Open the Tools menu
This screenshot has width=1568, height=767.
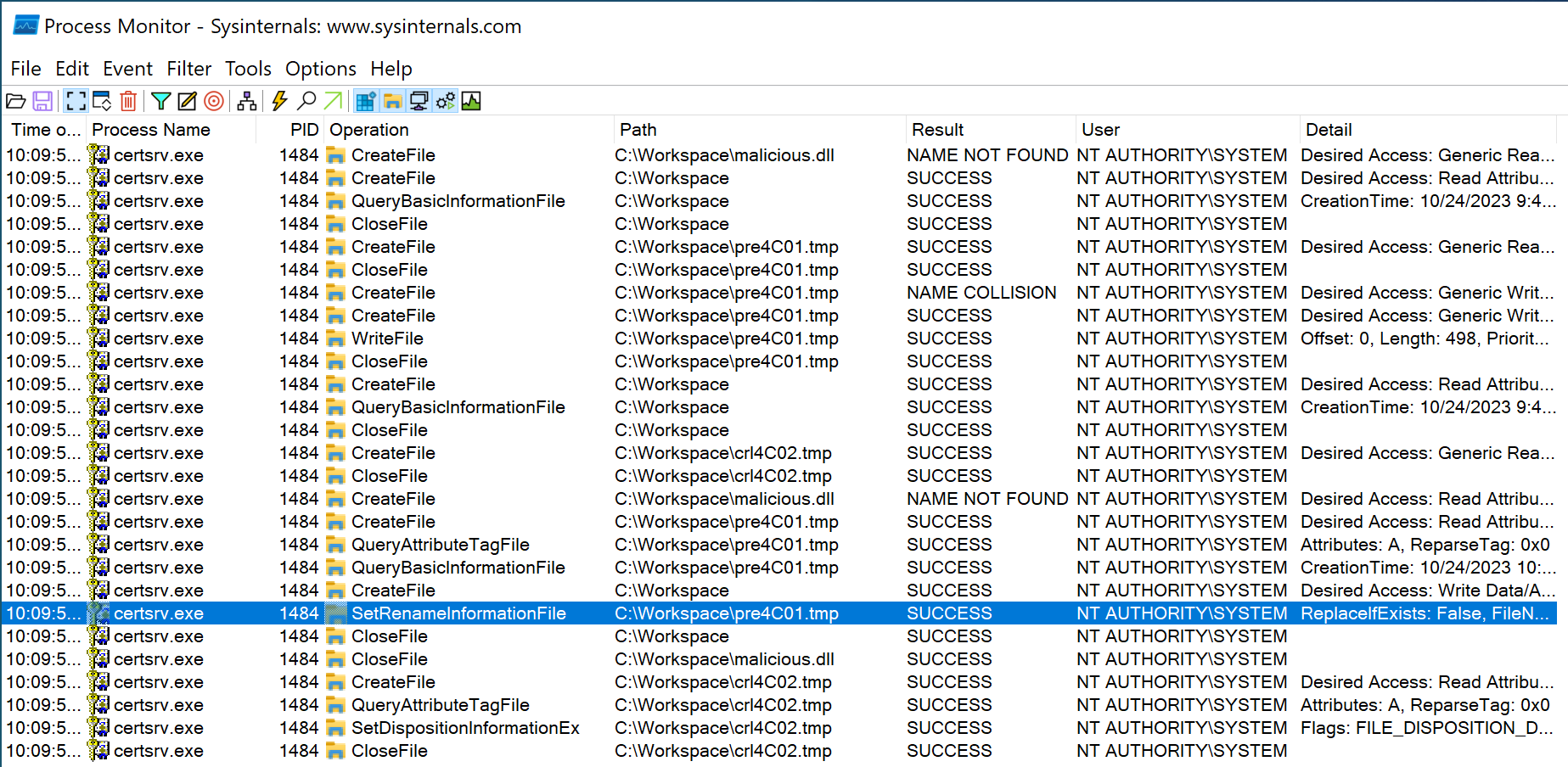pos(248,69)
